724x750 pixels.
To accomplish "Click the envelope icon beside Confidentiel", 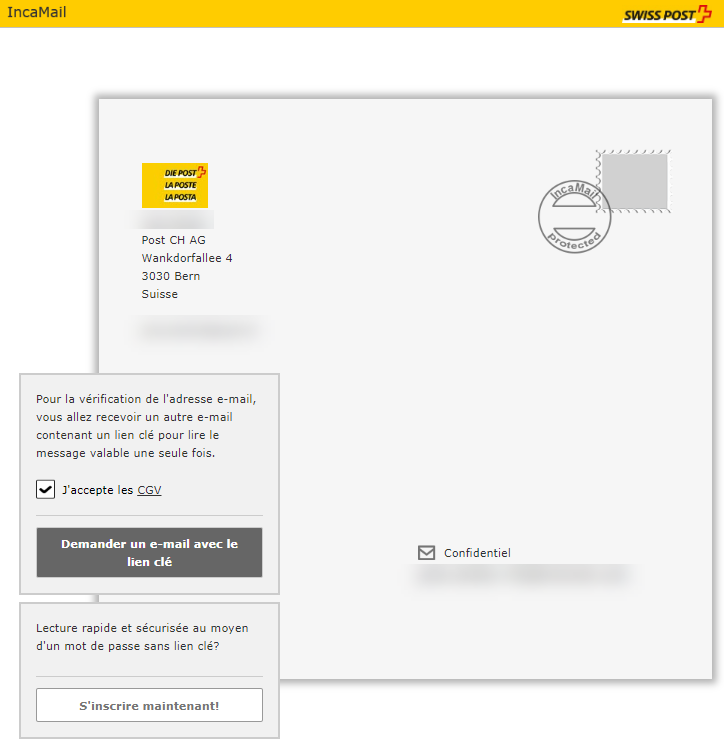I will 427,553.
